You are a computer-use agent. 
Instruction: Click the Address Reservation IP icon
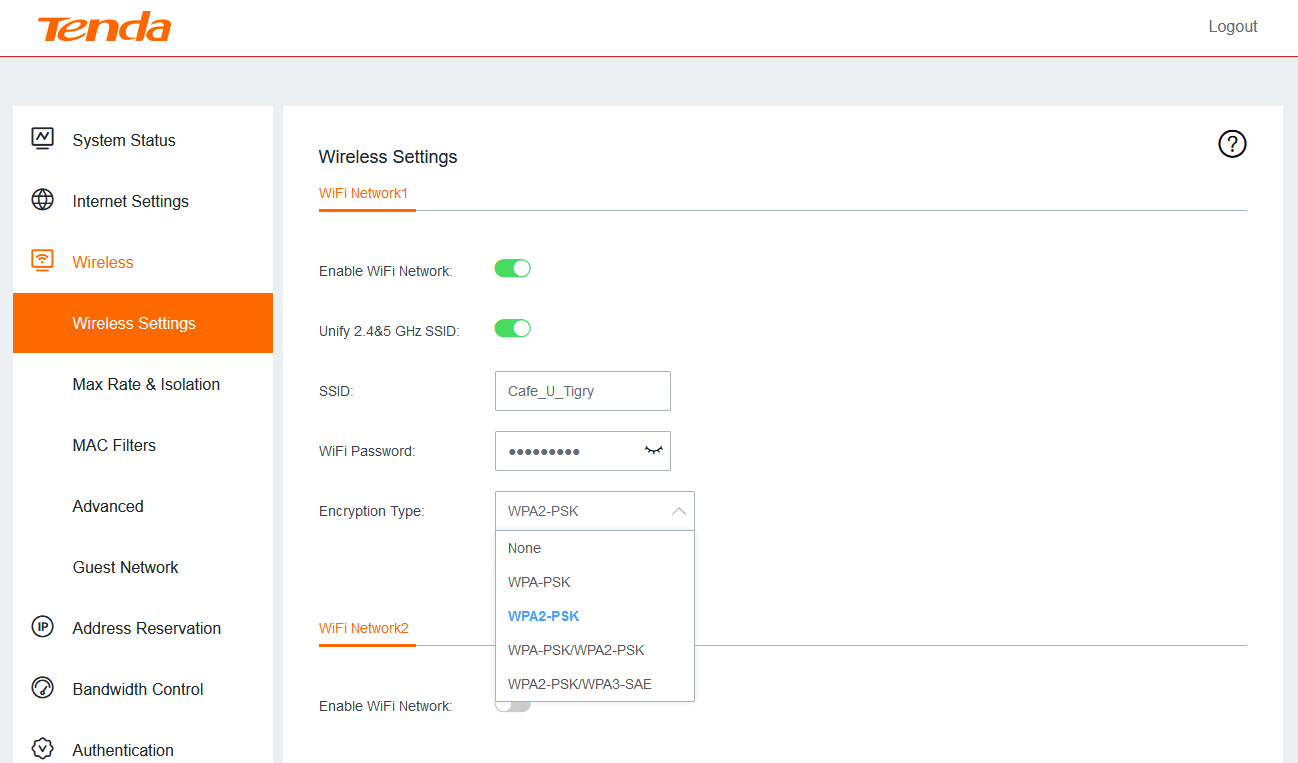click(x=42, y=627)
